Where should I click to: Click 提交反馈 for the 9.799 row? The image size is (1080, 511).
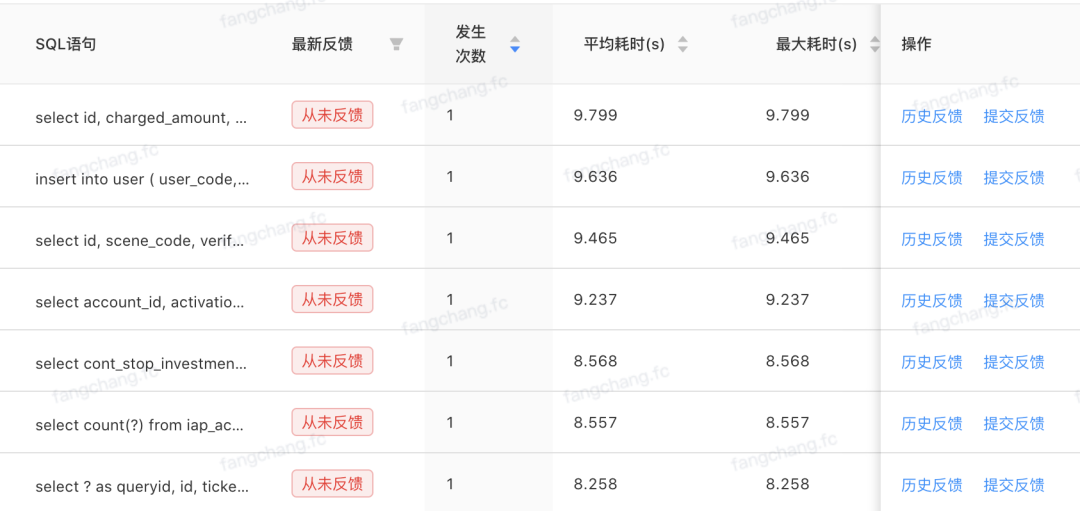point(1013,116)
